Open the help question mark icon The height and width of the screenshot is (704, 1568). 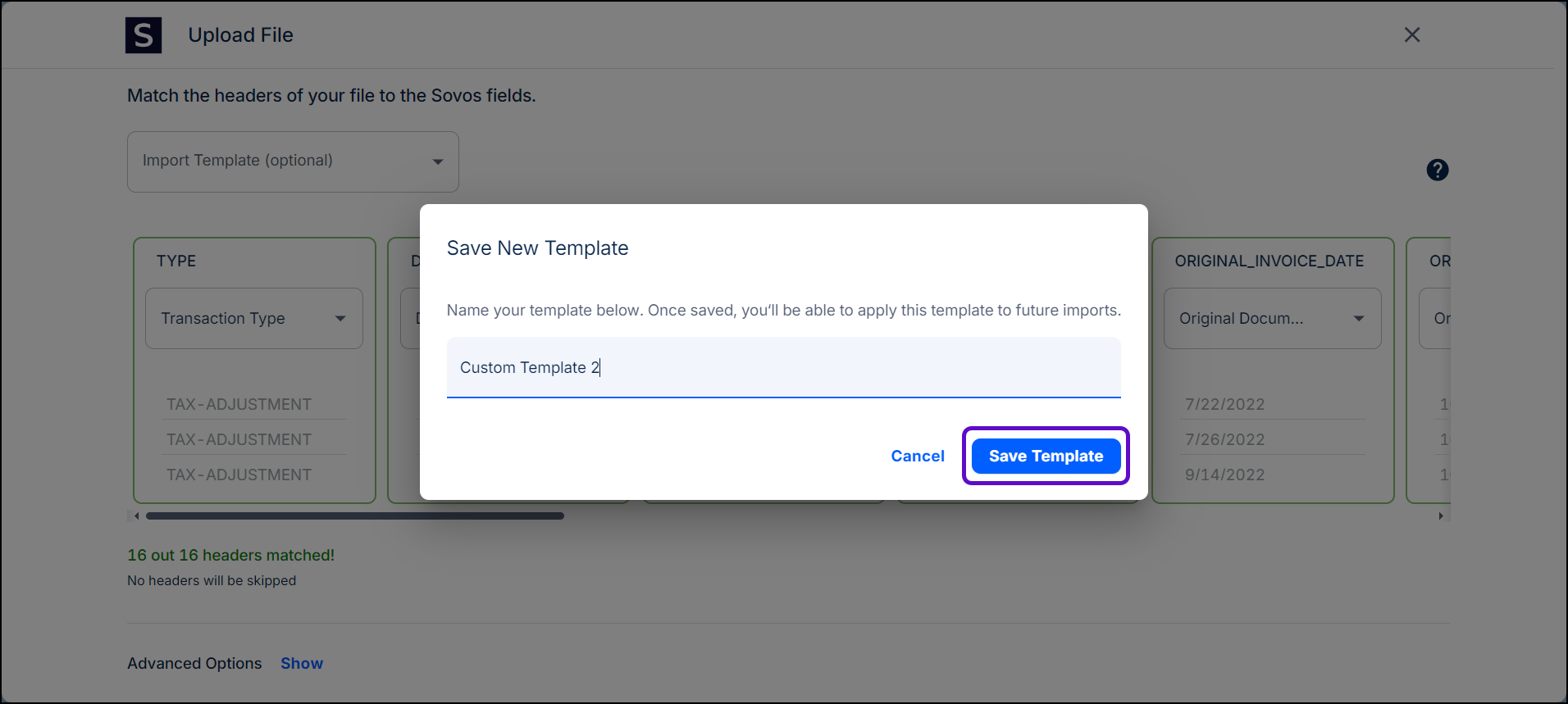1437,170
